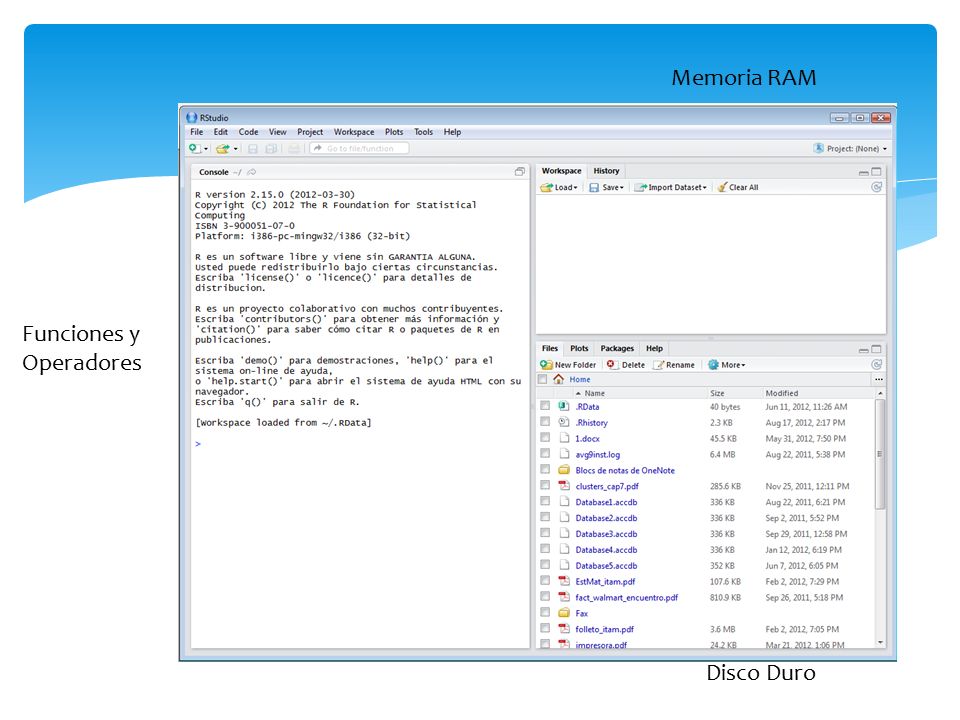Click the Workspace pane refresh icon

(x=877, y=187)
